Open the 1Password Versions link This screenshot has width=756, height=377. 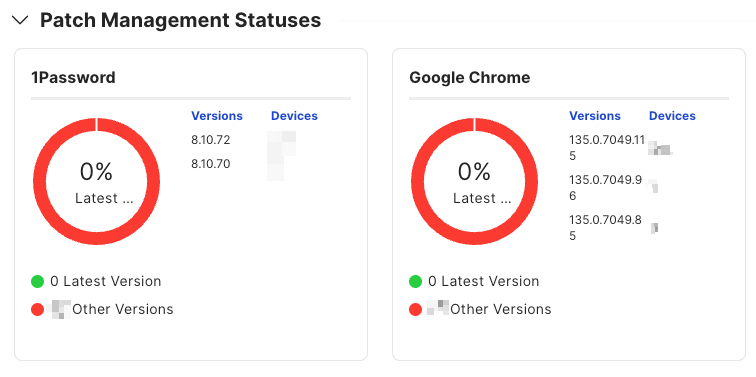click(217, 116)
